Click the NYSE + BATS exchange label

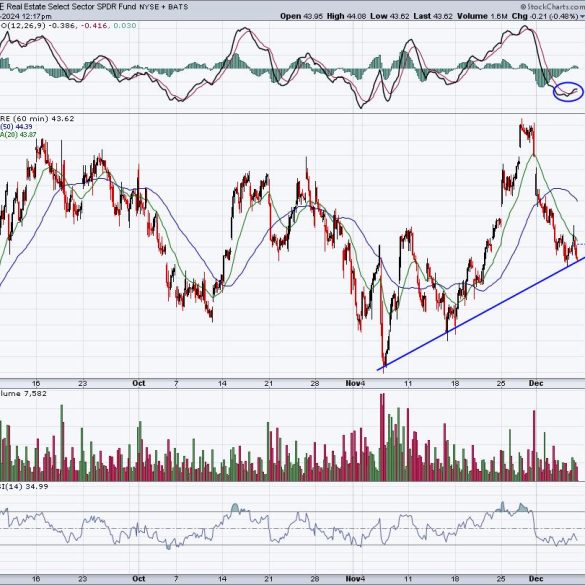point(163,7)
